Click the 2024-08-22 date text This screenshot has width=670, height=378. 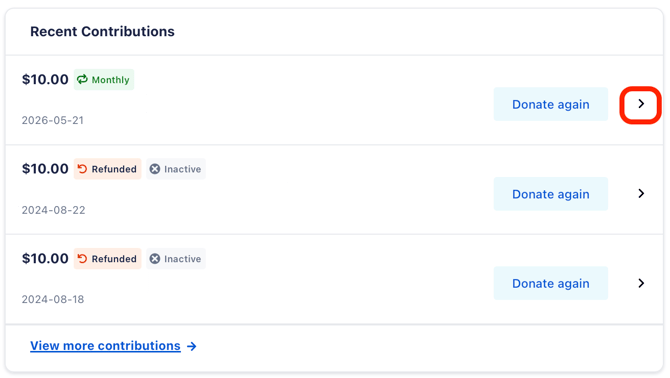[x=53, y=210]
